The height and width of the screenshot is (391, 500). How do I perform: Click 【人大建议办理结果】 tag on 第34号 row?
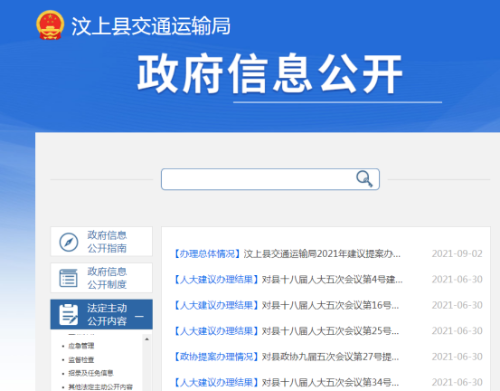click(216, 382)
